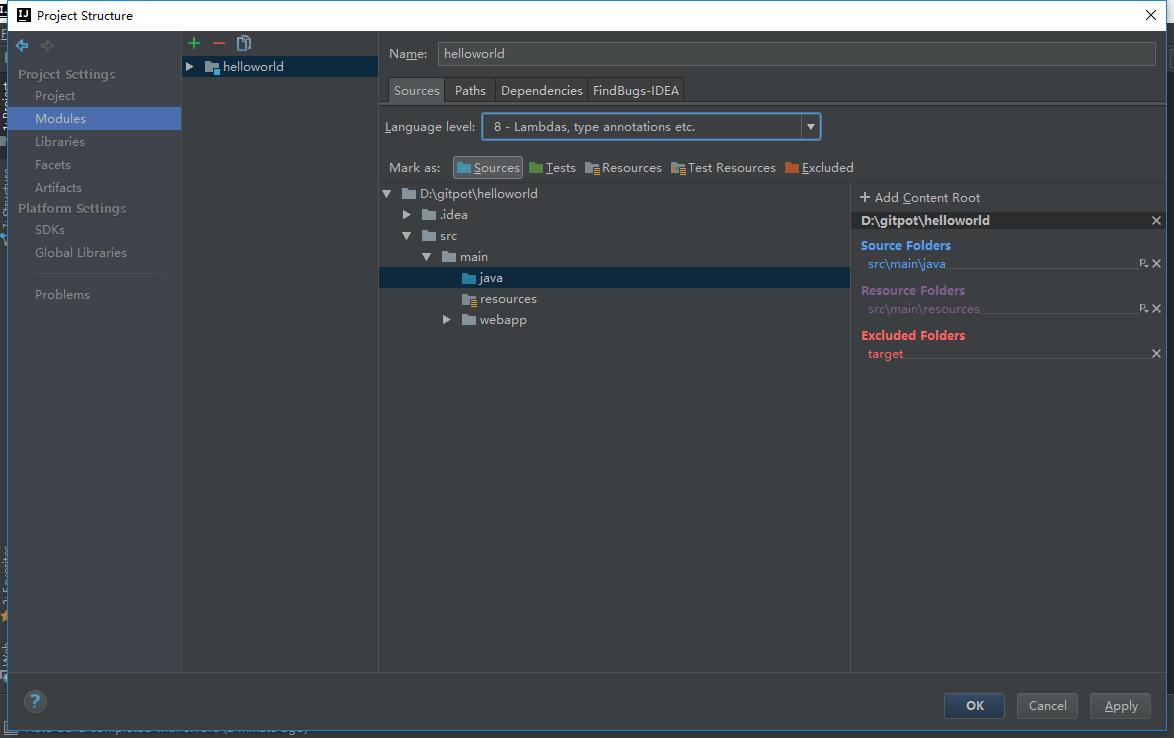Open the FindBugs-IDEA tab
The image size is (1174, 738).
pyautogui.click(x=635, y=90)
